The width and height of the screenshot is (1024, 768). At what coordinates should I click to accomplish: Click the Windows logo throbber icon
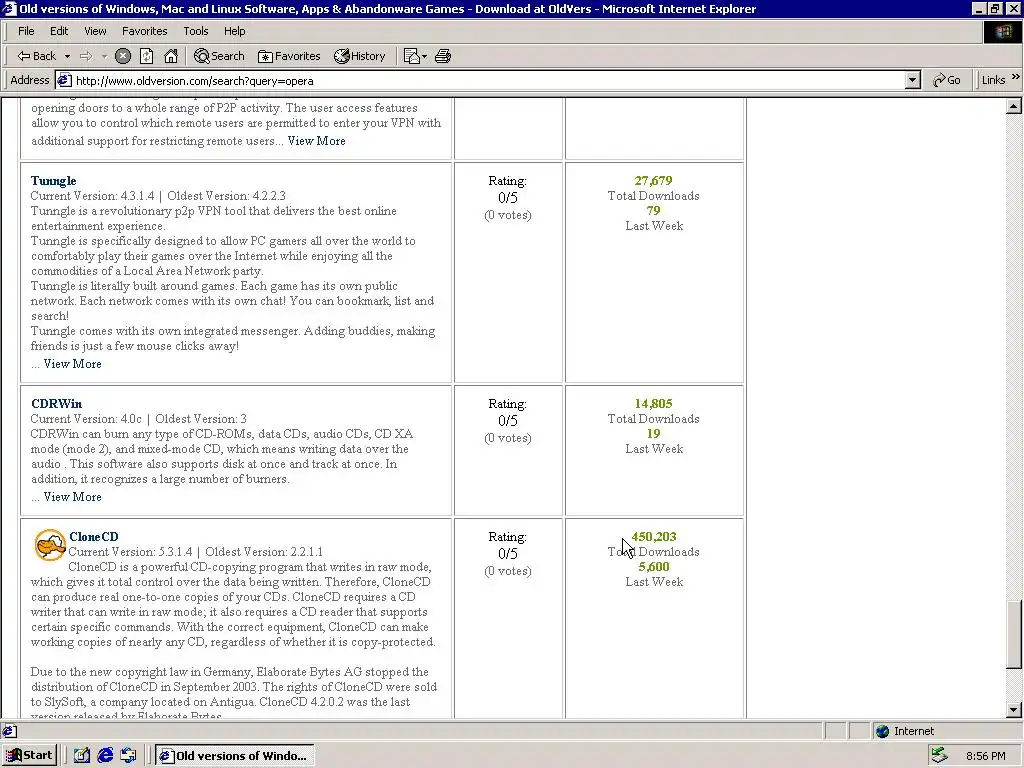click(1003, 32)
